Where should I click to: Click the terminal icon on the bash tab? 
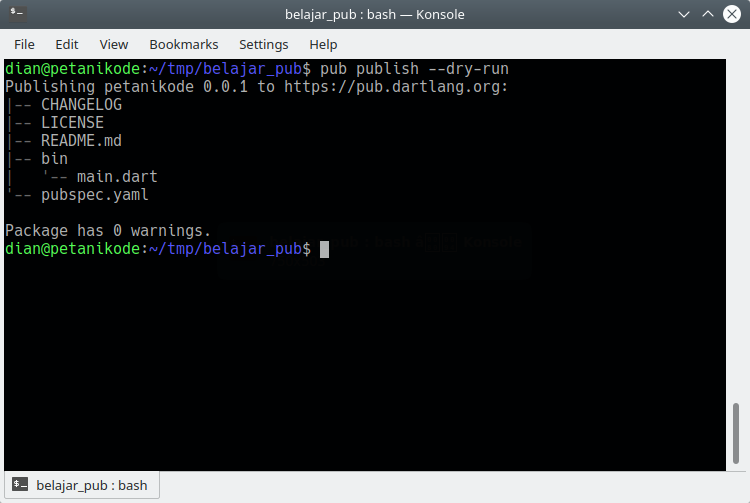pos(20,485)
